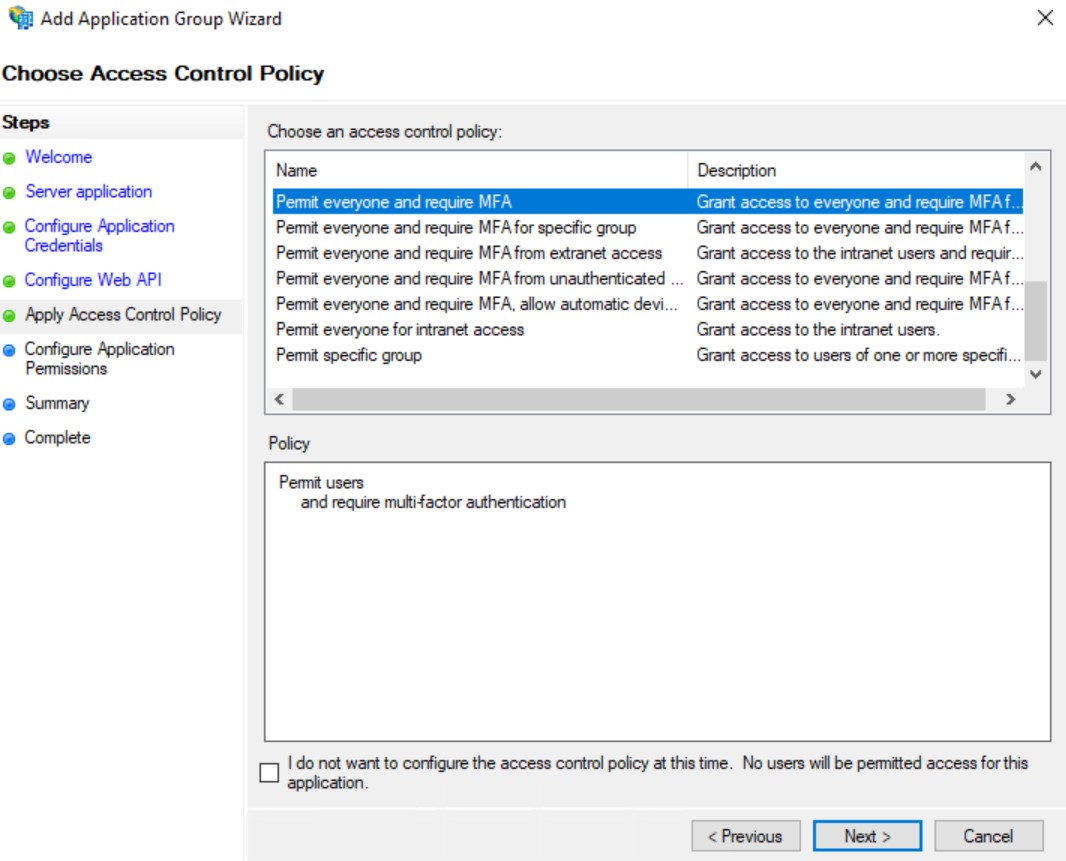The image size is (1066, 861).
Task: Select the Summary step
Action: [x=57, y=403]
